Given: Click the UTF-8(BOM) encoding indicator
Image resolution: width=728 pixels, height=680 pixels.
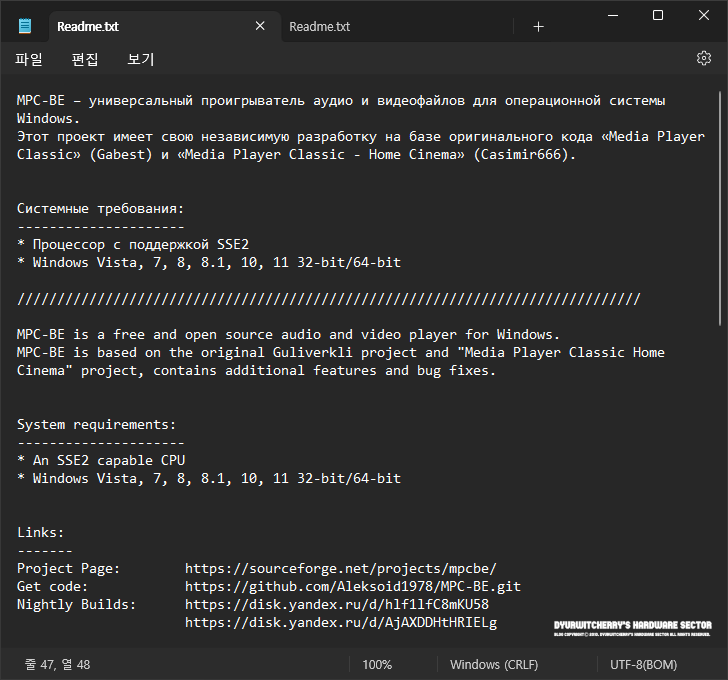Looking at the screenshot, I should [644, 665].
